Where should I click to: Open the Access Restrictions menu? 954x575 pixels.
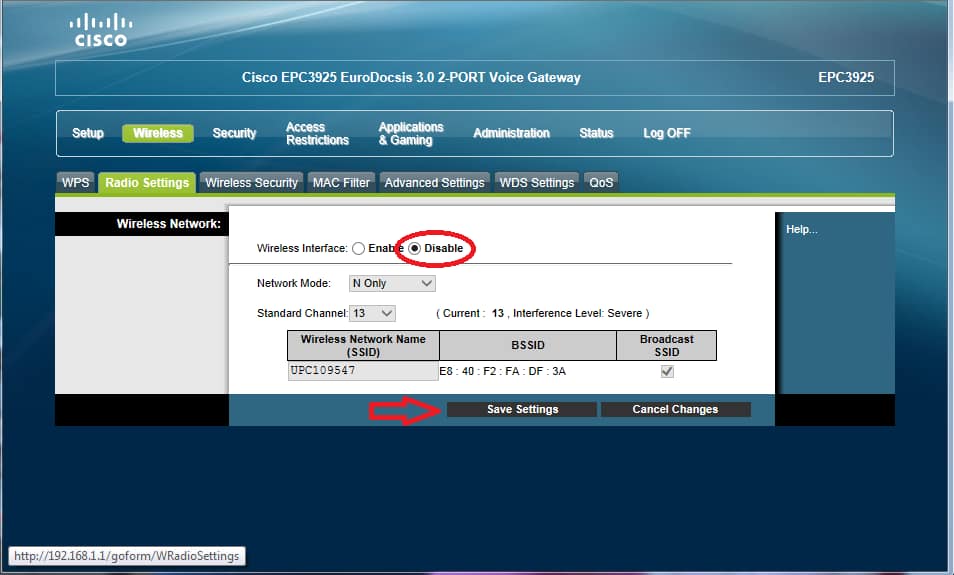[318, 134]
